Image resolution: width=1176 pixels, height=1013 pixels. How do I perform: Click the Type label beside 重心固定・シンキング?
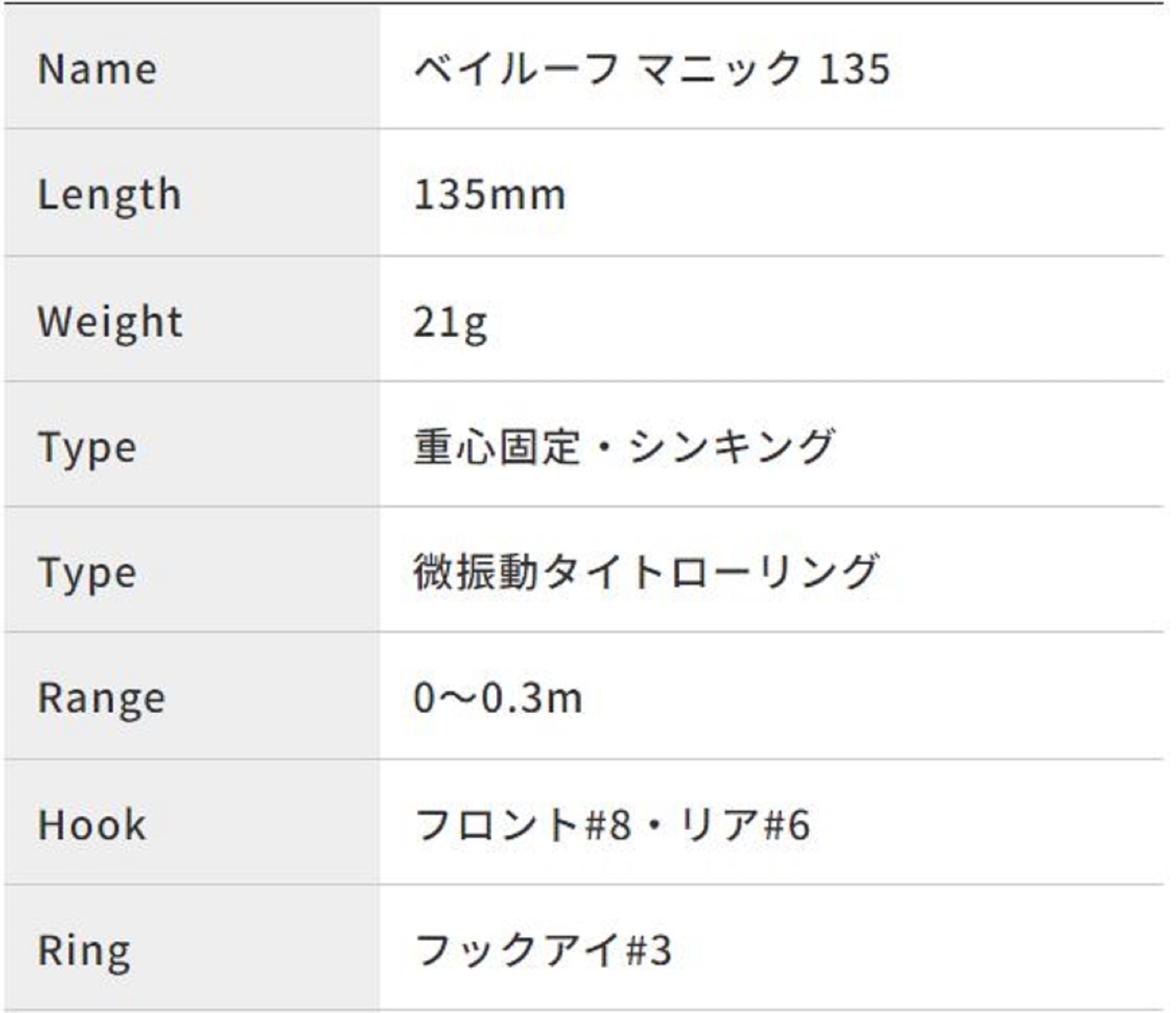88,449
